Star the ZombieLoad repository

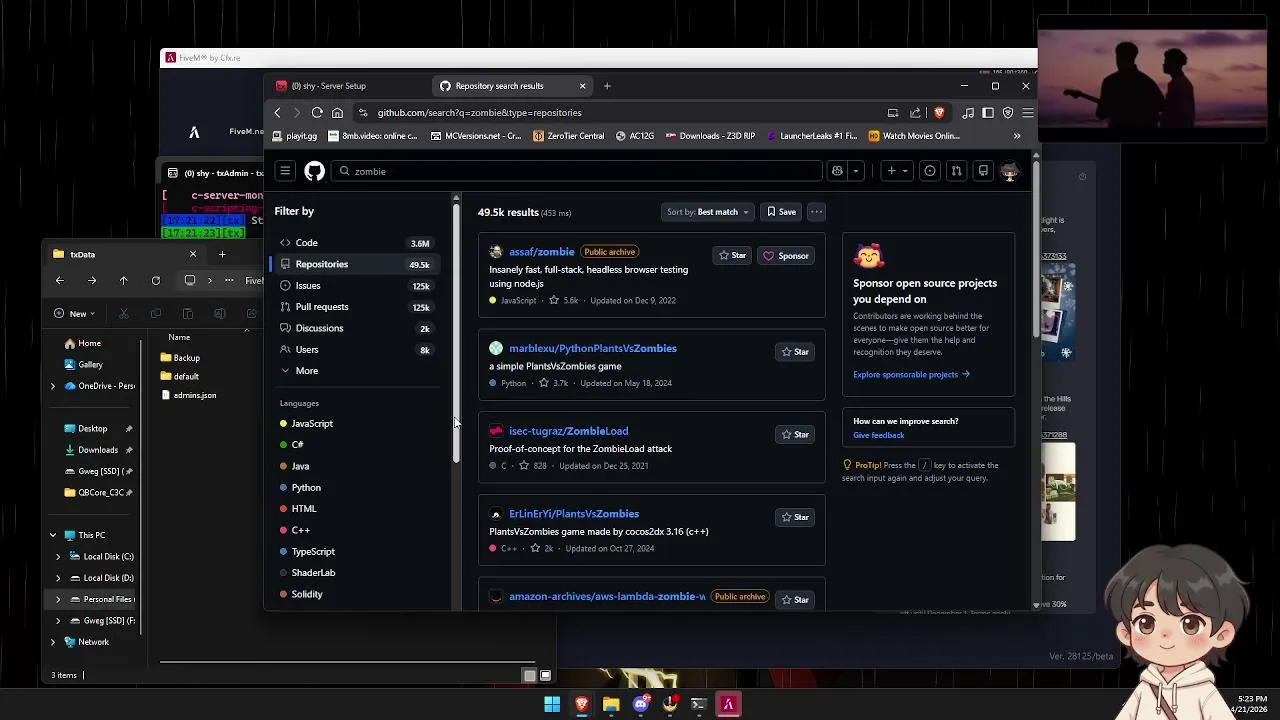click(795, 435)
